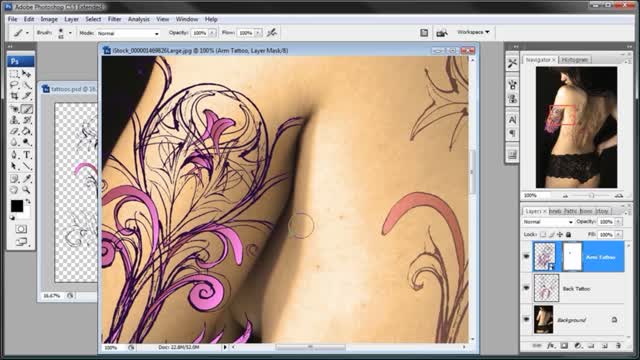This screenshot has height=360, width=640.
Task: Select the History Brush tool
Action: 27,120
